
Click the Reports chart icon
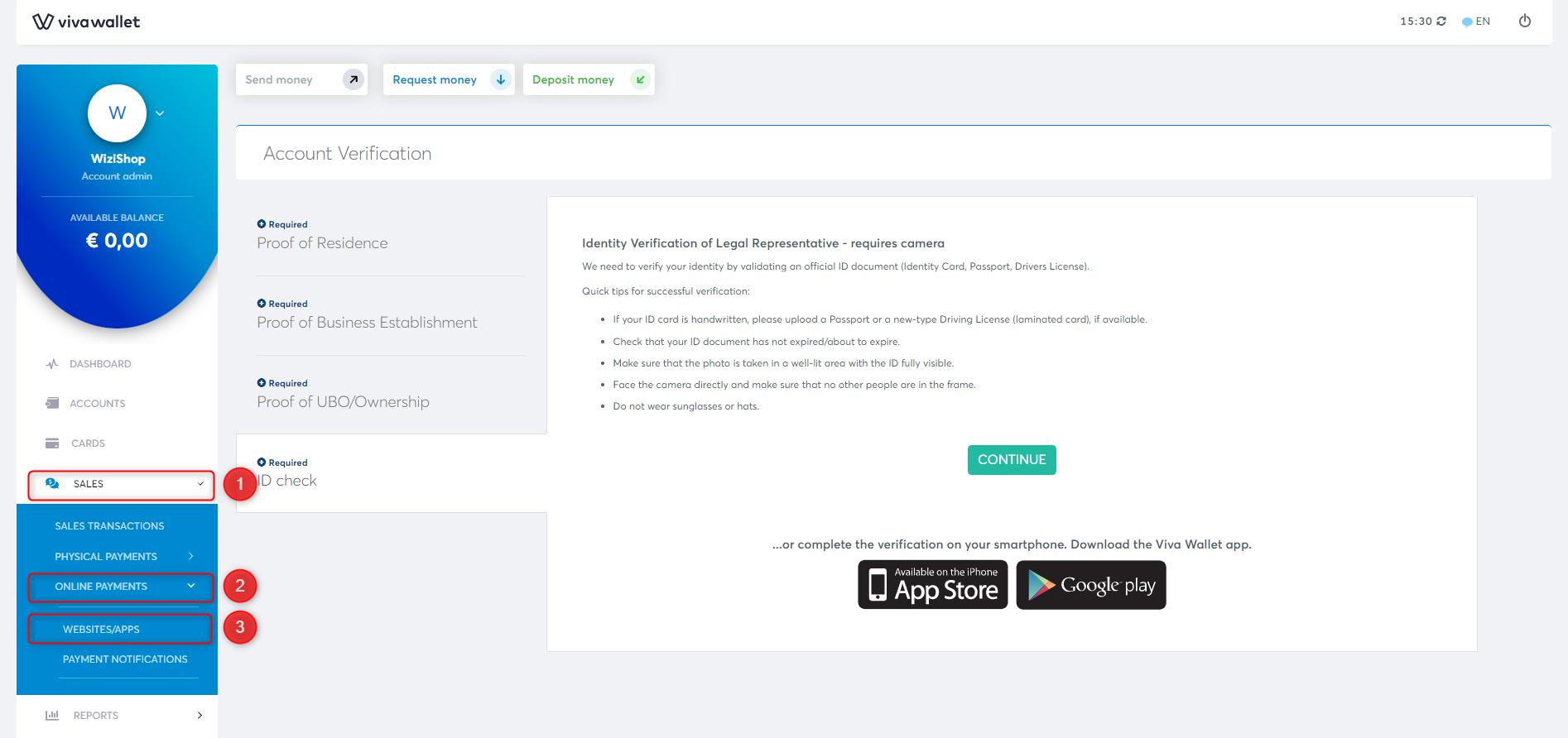(52, 716)
